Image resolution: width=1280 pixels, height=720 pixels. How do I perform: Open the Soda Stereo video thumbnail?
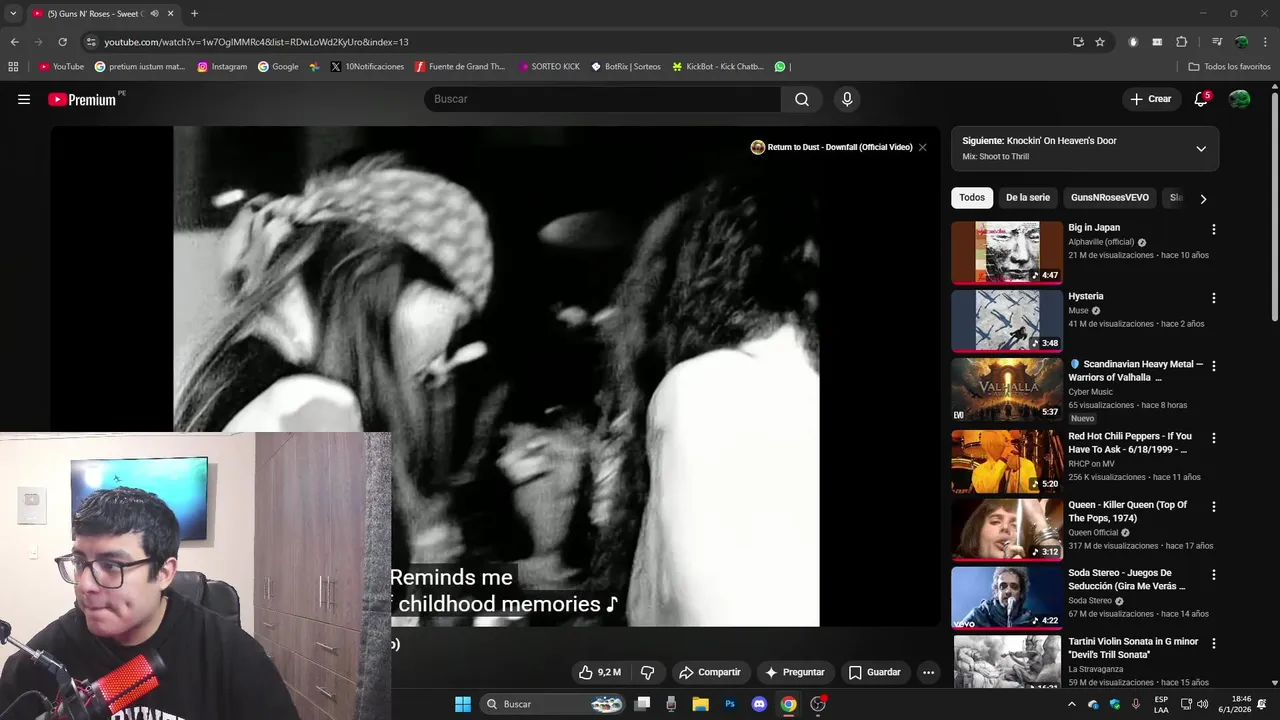coord(1007,598)
